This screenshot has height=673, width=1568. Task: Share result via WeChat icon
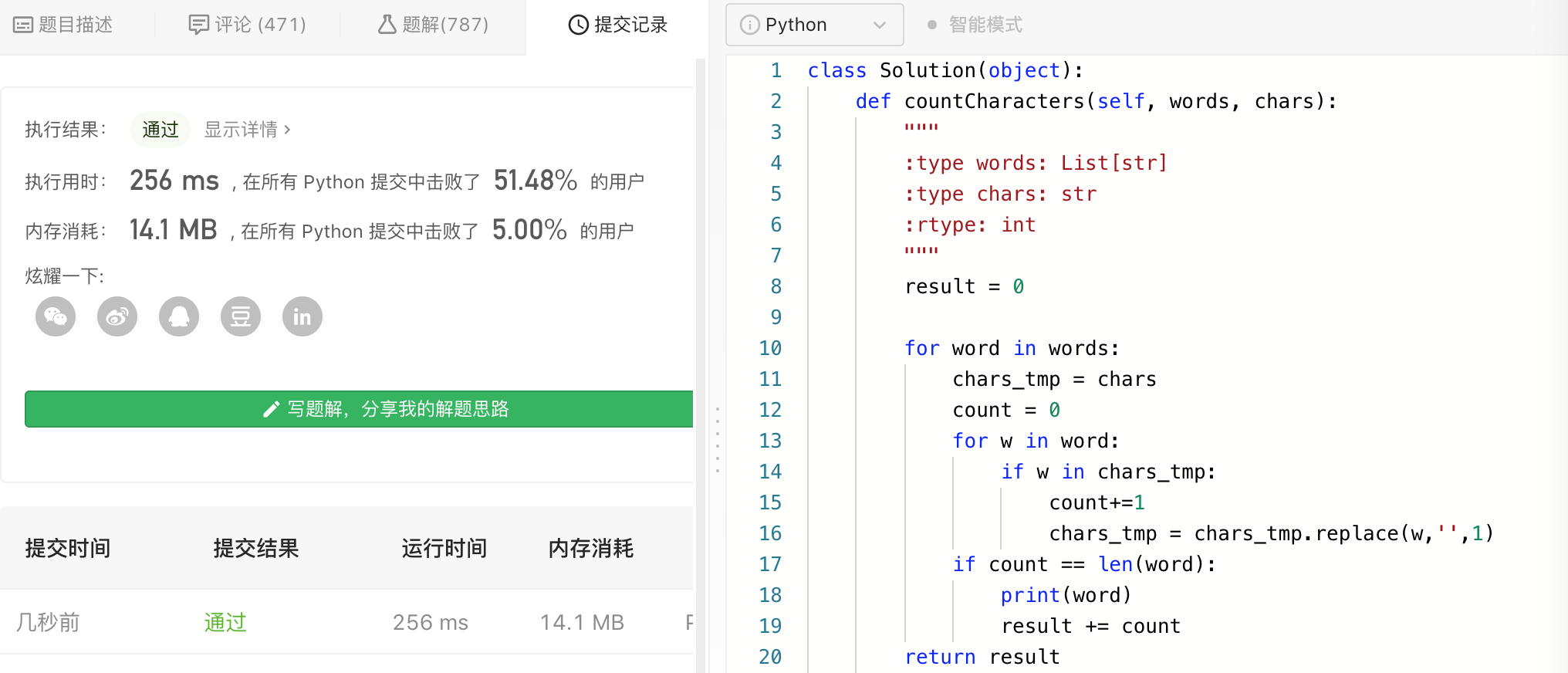coord(56,316)
